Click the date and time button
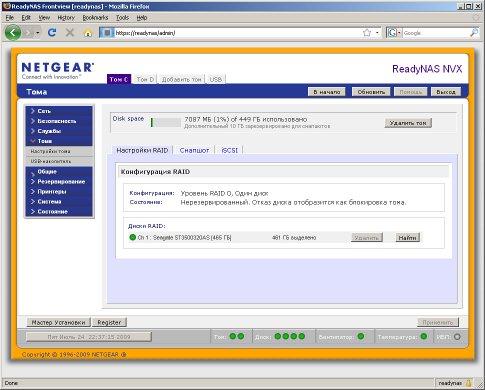The height and width of the screenshot is (390, 485). point(89,337)
